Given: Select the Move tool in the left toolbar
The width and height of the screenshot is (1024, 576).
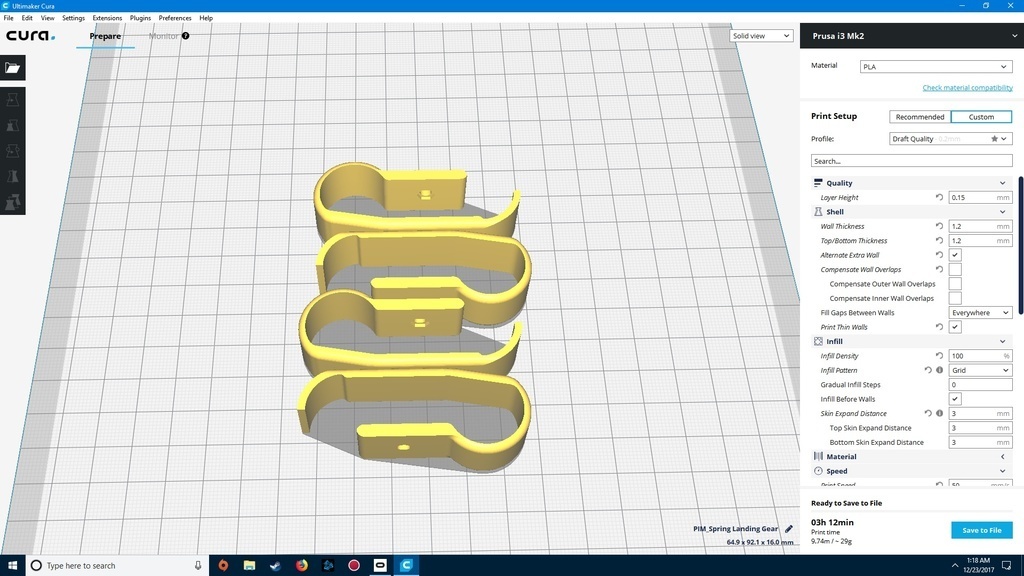Looking at the screenshot, I should pos(13,100).
